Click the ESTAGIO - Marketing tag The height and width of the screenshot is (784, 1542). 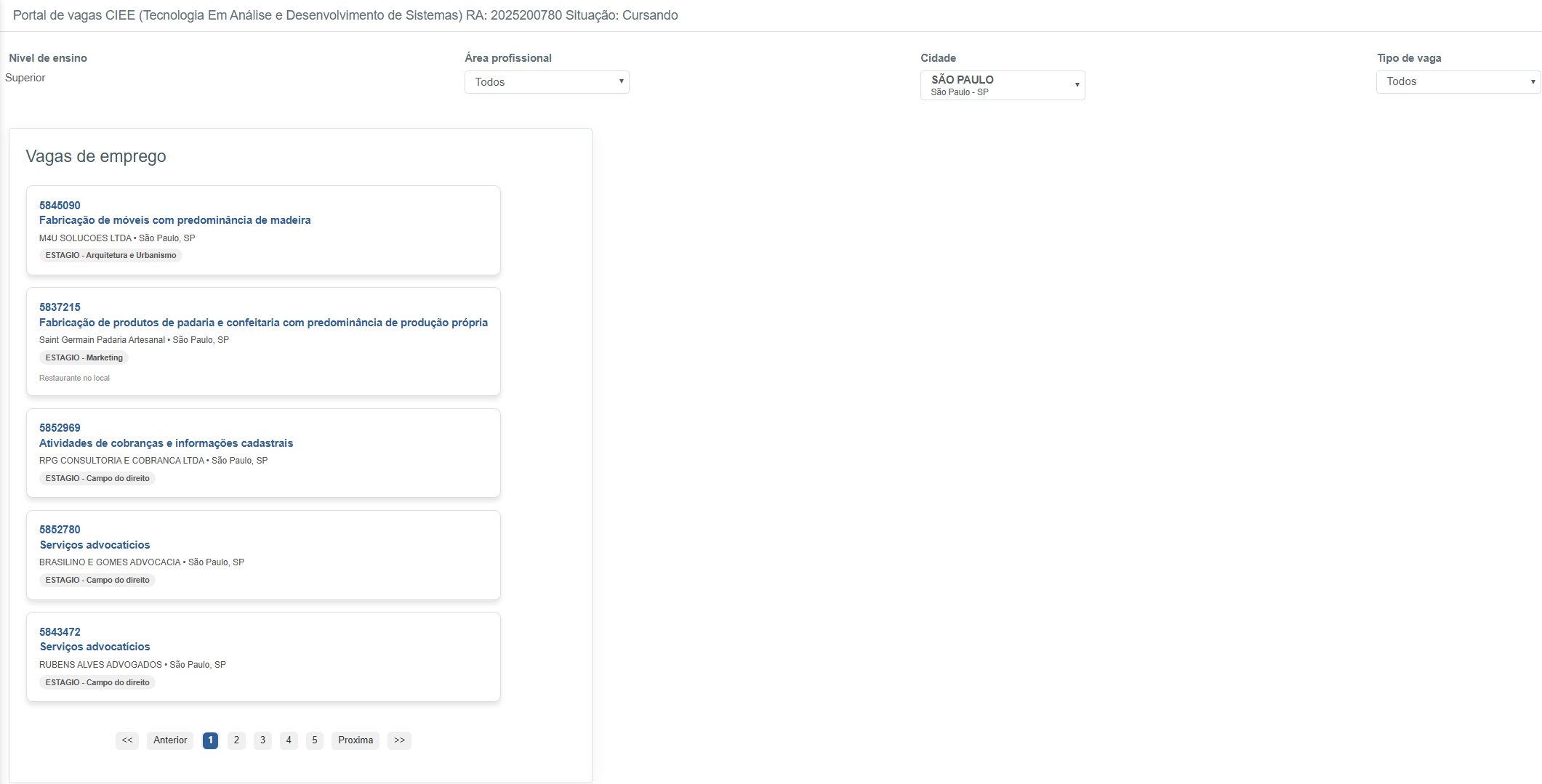[x=84, y=357]
